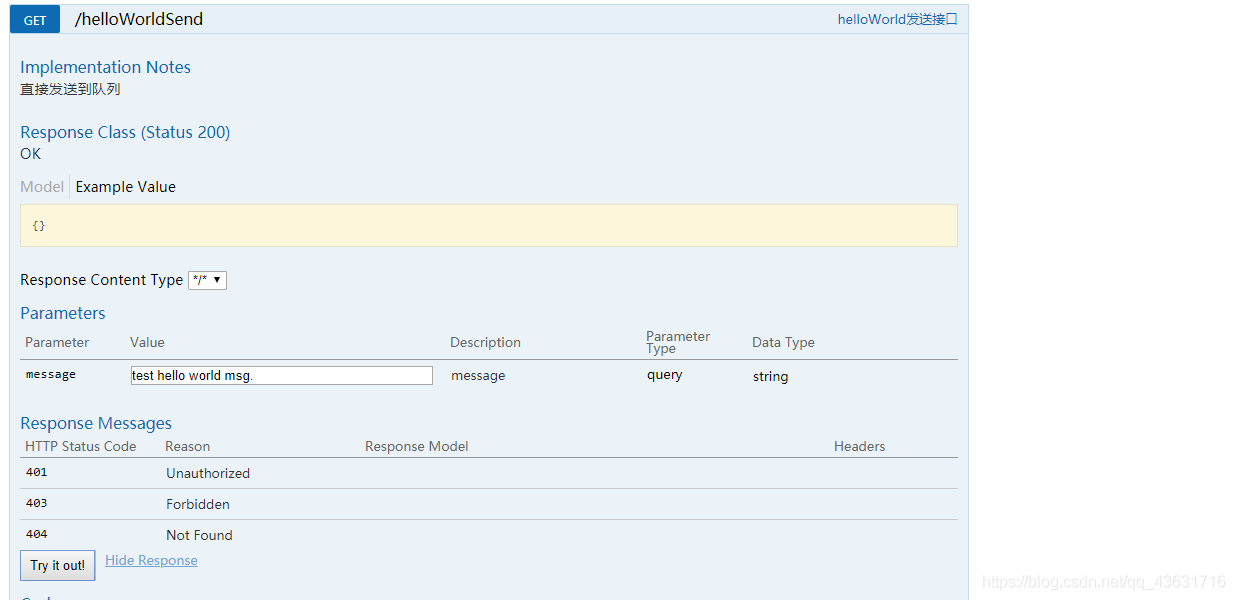The width and height of the screenshot is (1235, 600).
Task: Click the message parameter name label
Action: click(x=51, y=375)
